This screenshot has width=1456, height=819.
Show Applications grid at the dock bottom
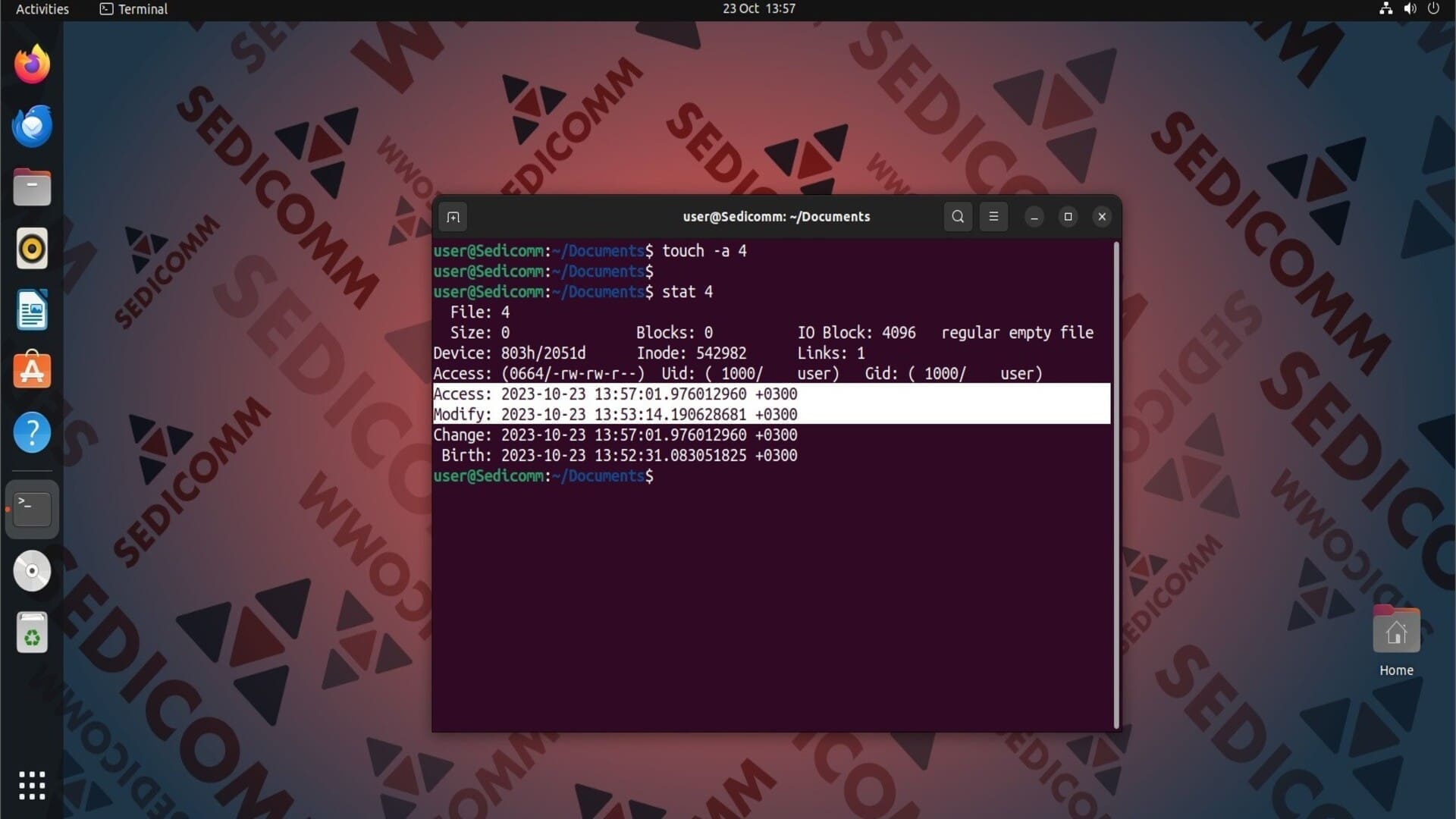[x=32, y=786]
